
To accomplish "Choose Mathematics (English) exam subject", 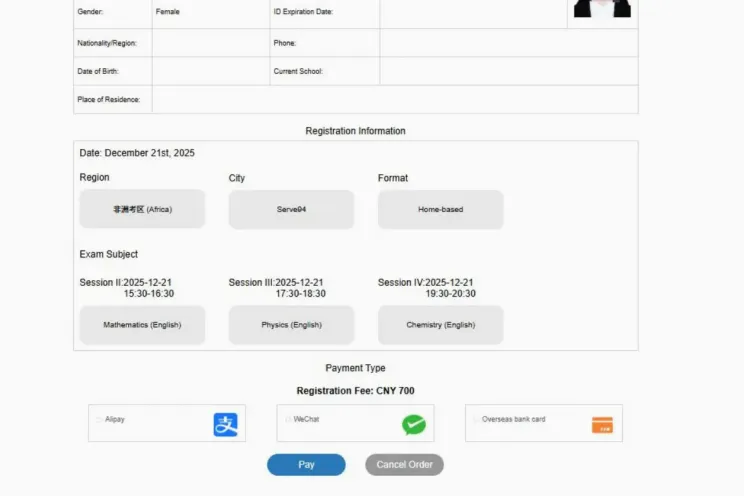I will pos(142,325).
